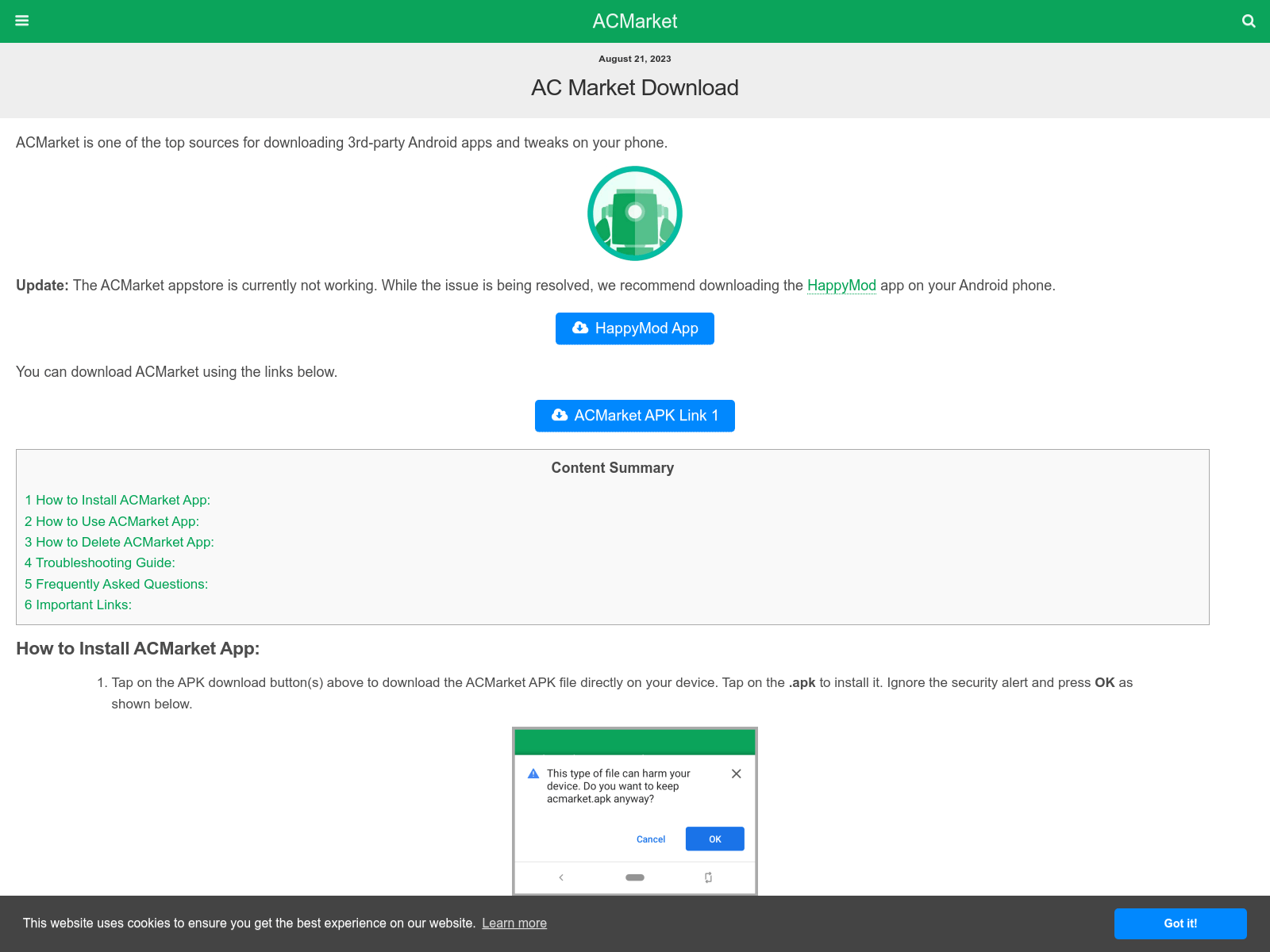Viewport: 1270px width, 952px height.
Task: Click the bold Update: label
Action: pyautogui.click(x=43, y=286)
